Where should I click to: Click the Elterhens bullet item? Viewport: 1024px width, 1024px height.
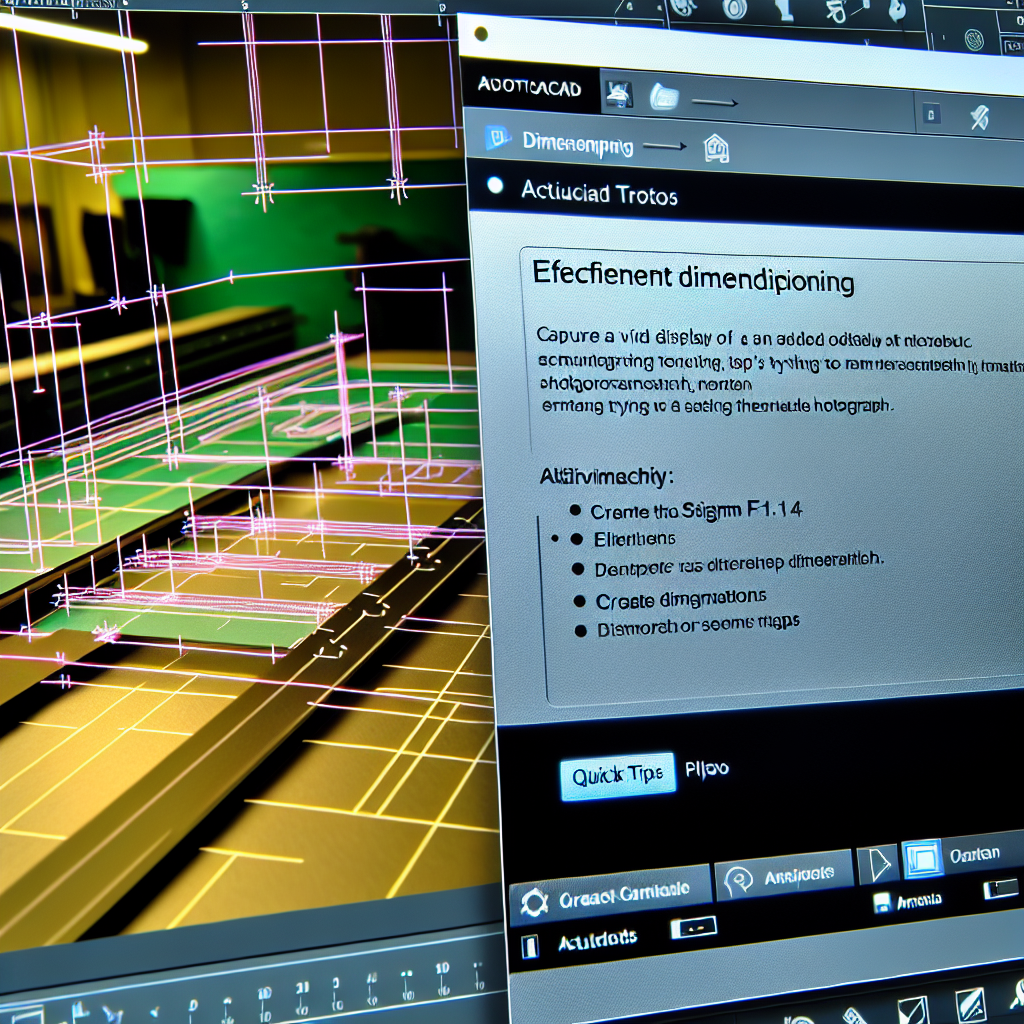[x=635, y=539]
